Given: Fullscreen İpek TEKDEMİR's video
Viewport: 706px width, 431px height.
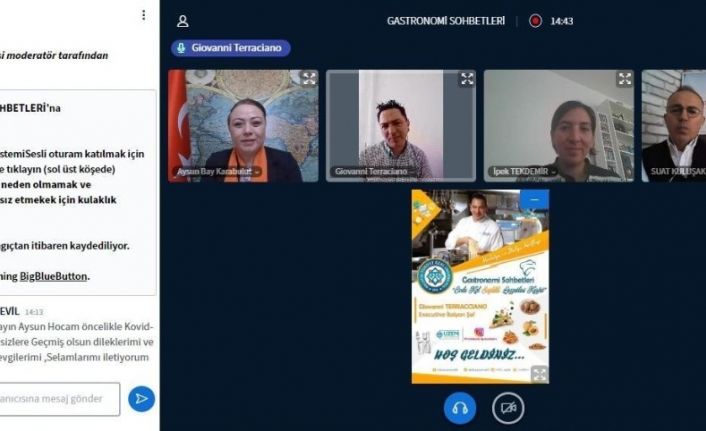Looking at the screenshot, I should tap(624, 79).
